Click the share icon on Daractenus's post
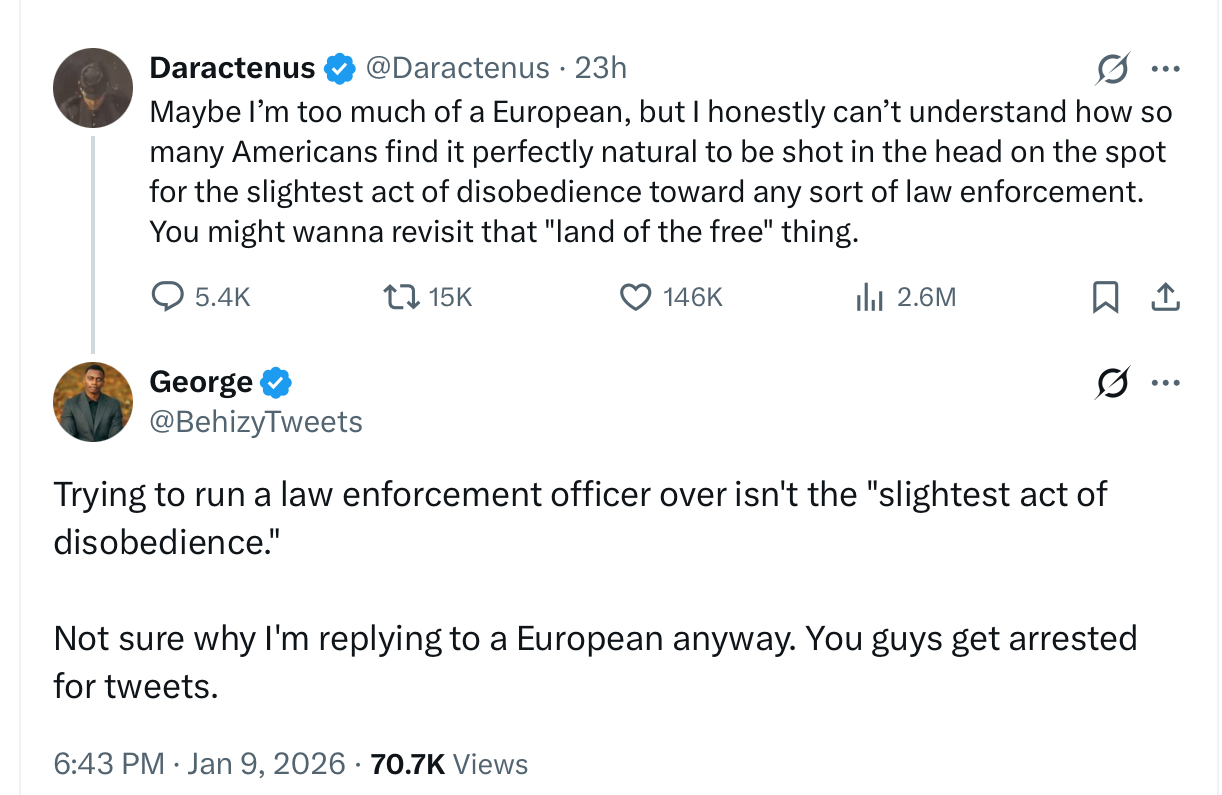 pyautogui.click(x=1166, y=296)
